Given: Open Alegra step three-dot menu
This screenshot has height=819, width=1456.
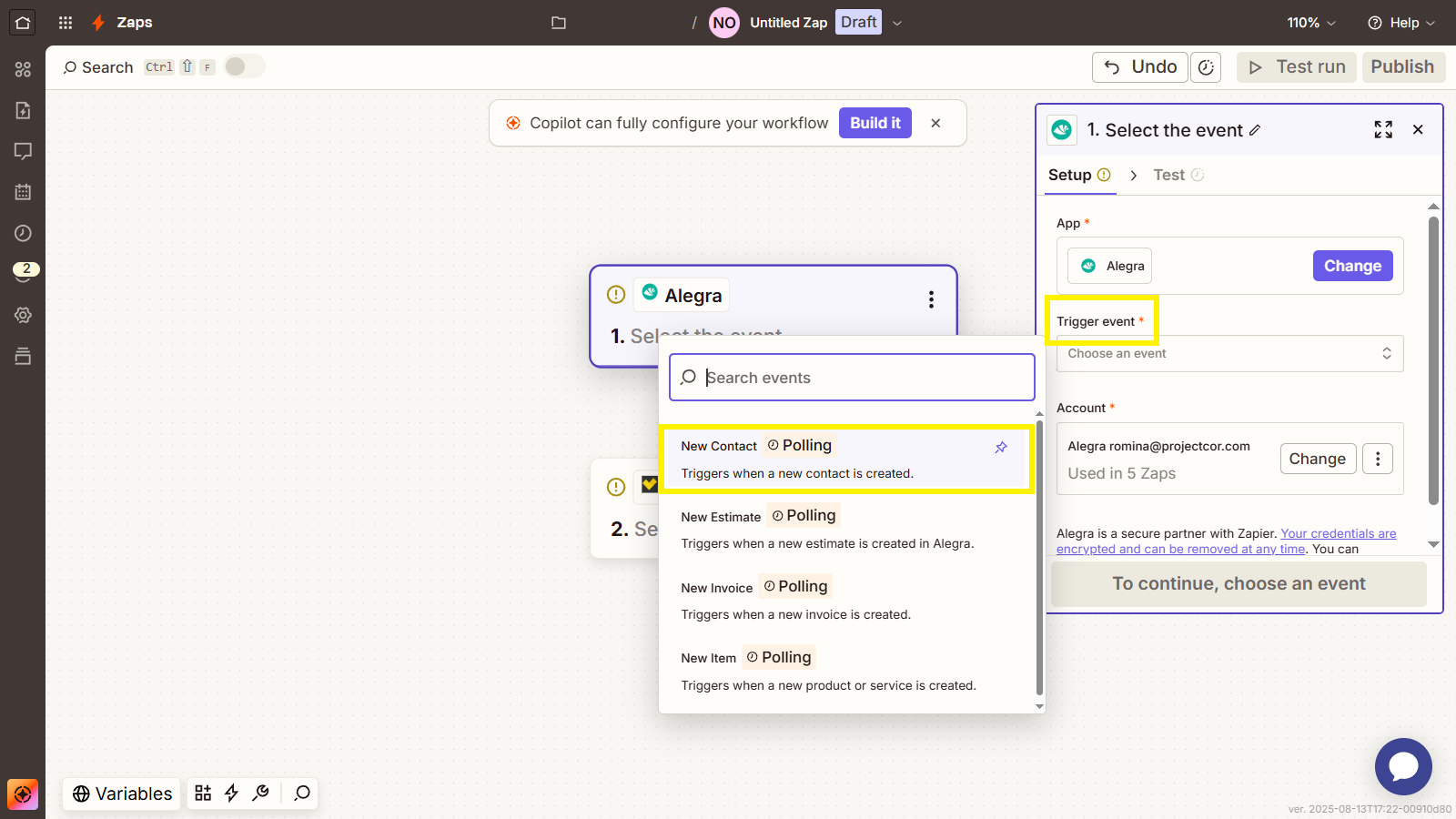Looking at the screenshot, I should click(x=931, y=299).
